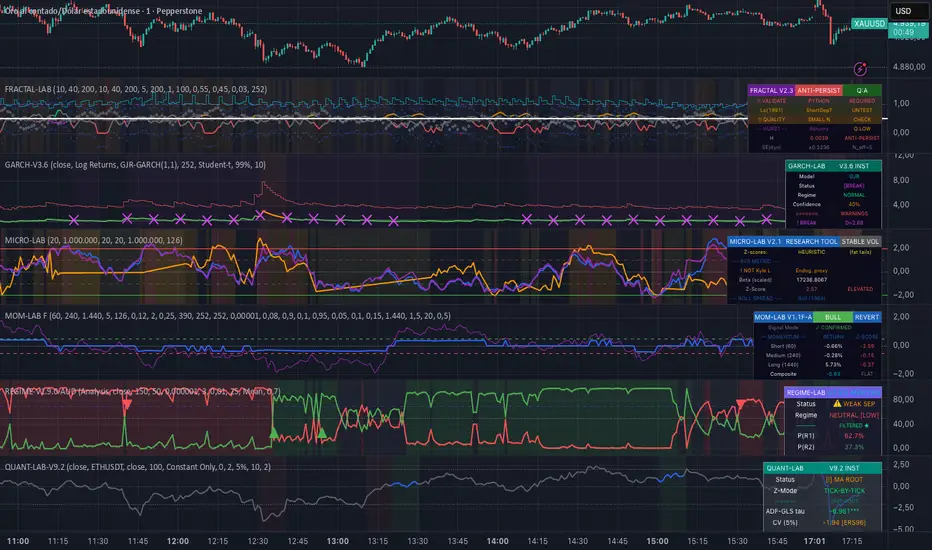The image size is (932, 550).
Task: Click the V9.2 INST cell
Action: (x=844, y=468)
